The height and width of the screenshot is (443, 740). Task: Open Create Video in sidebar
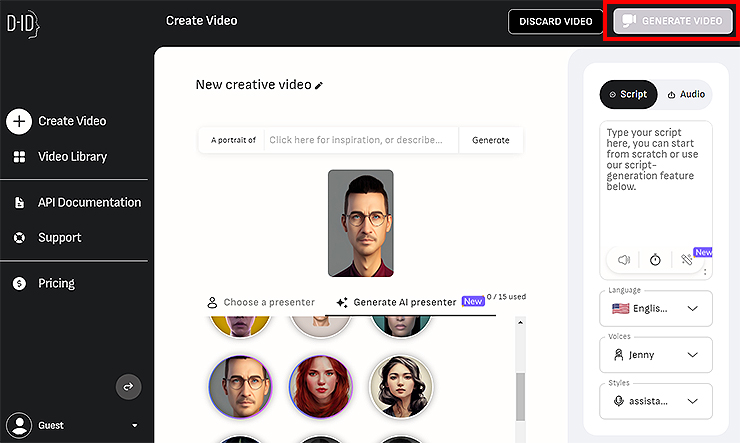click(72, 121)
